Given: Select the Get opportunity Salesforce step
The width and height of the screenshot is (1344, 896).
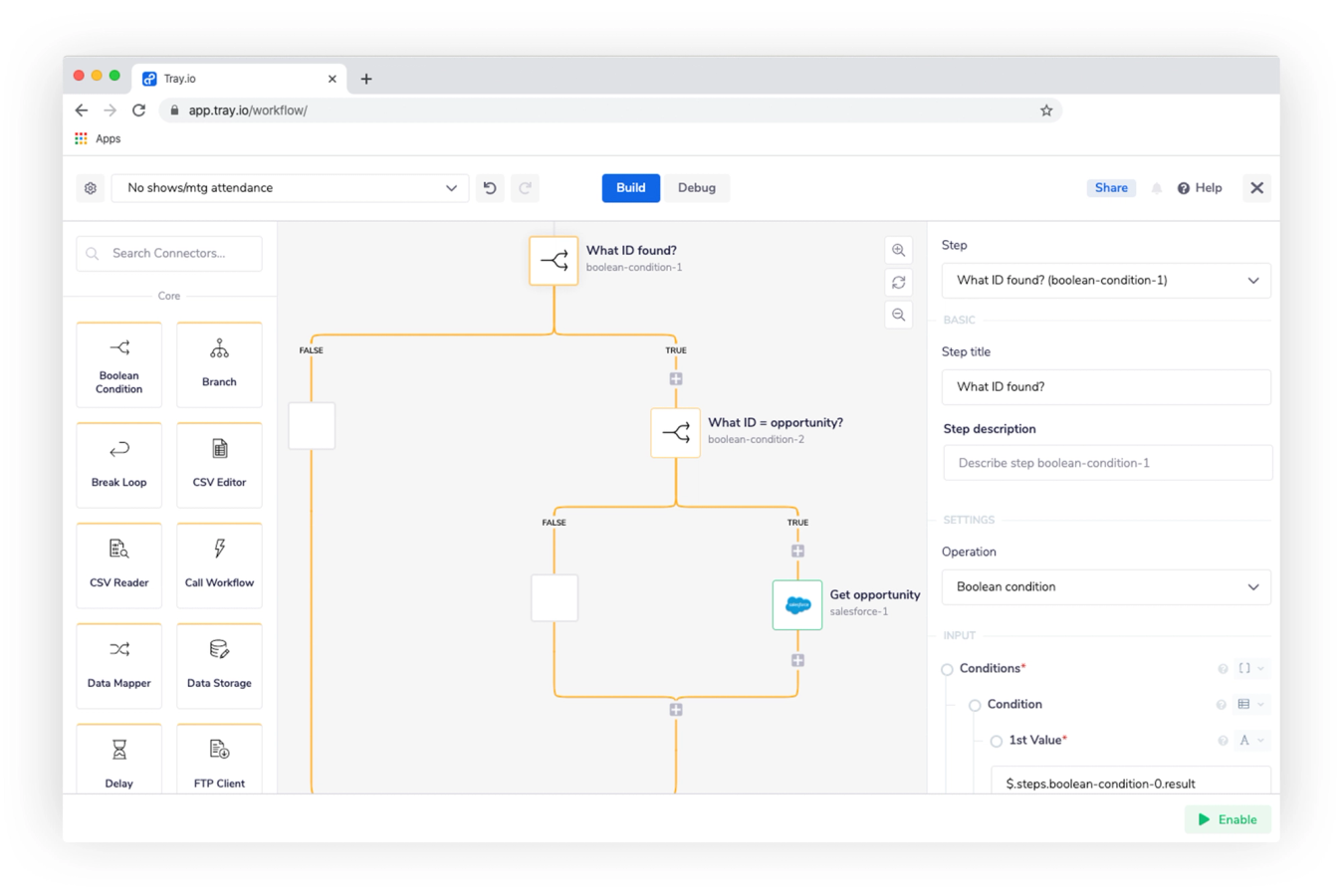Looking at the screenshot, I should (x=797, y=605).
